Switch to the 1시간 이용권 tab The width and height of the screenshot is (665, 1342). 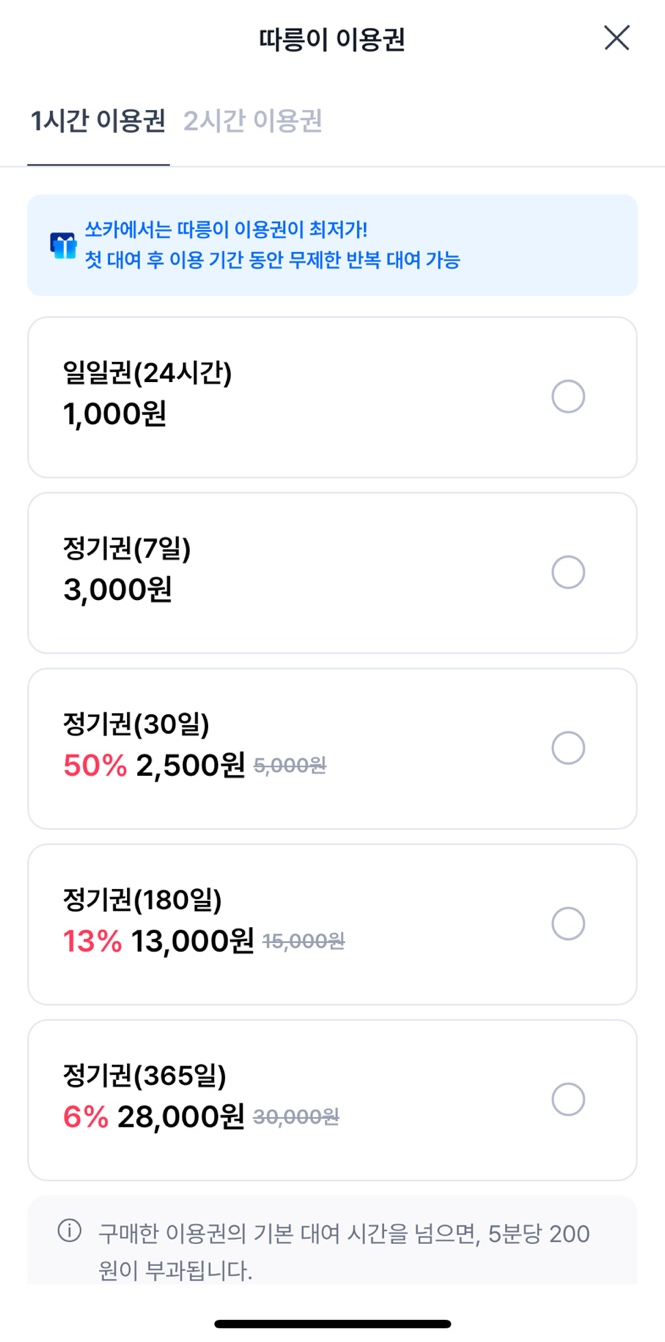98,121
